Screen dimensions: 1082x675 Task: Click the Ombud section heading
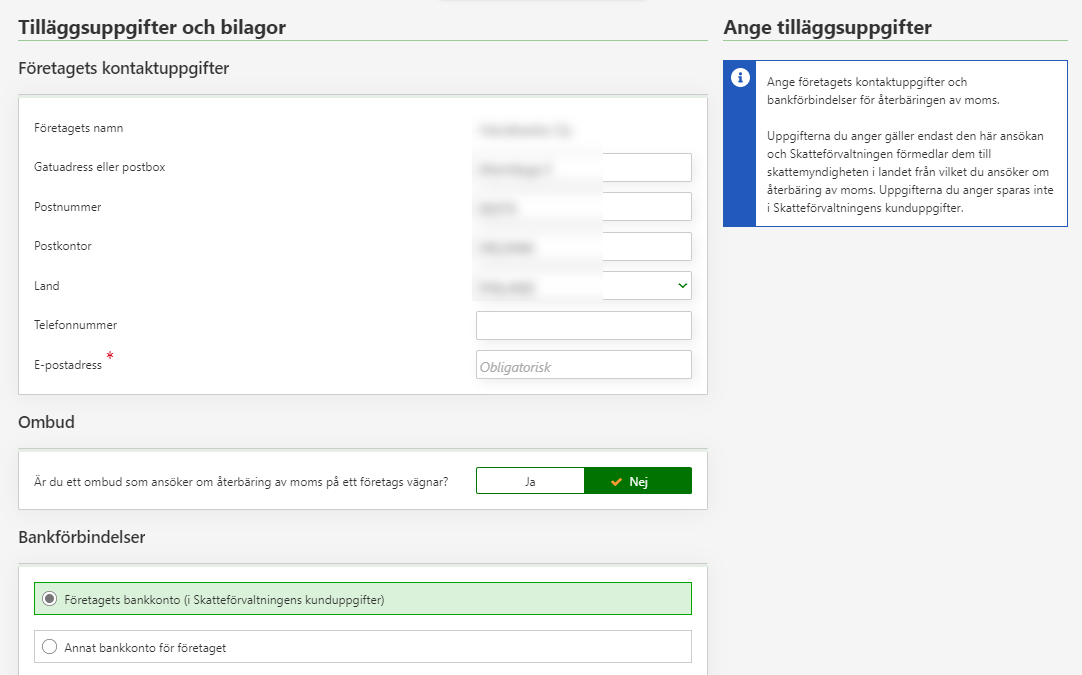[46, 422]
